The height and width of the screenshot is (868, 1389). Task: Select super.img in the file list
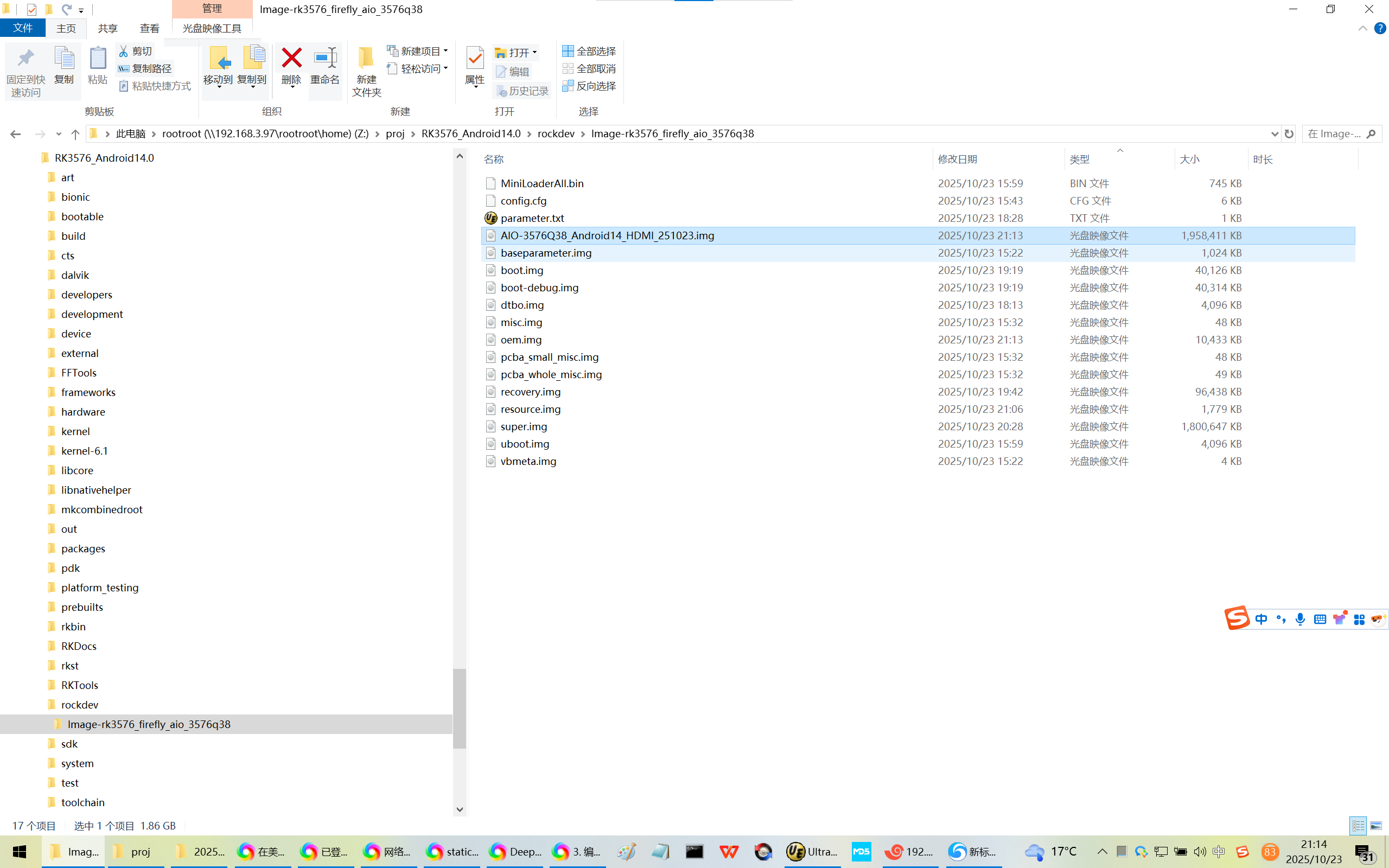click(x=524, y=426)
